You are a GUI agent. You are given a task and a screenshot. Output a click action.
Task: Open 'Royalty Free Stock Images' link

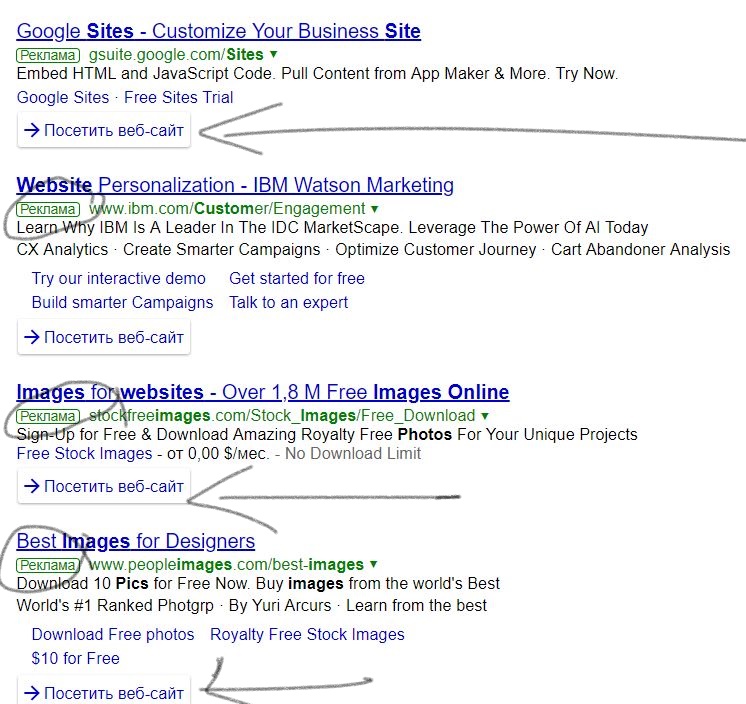pos(307,635)
